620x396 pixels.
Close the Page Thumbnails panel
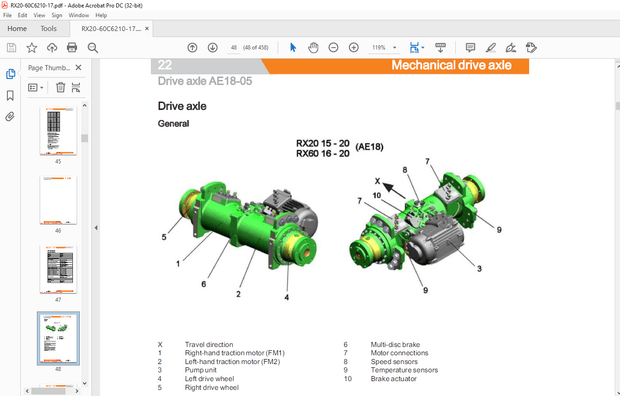point(78,68)
